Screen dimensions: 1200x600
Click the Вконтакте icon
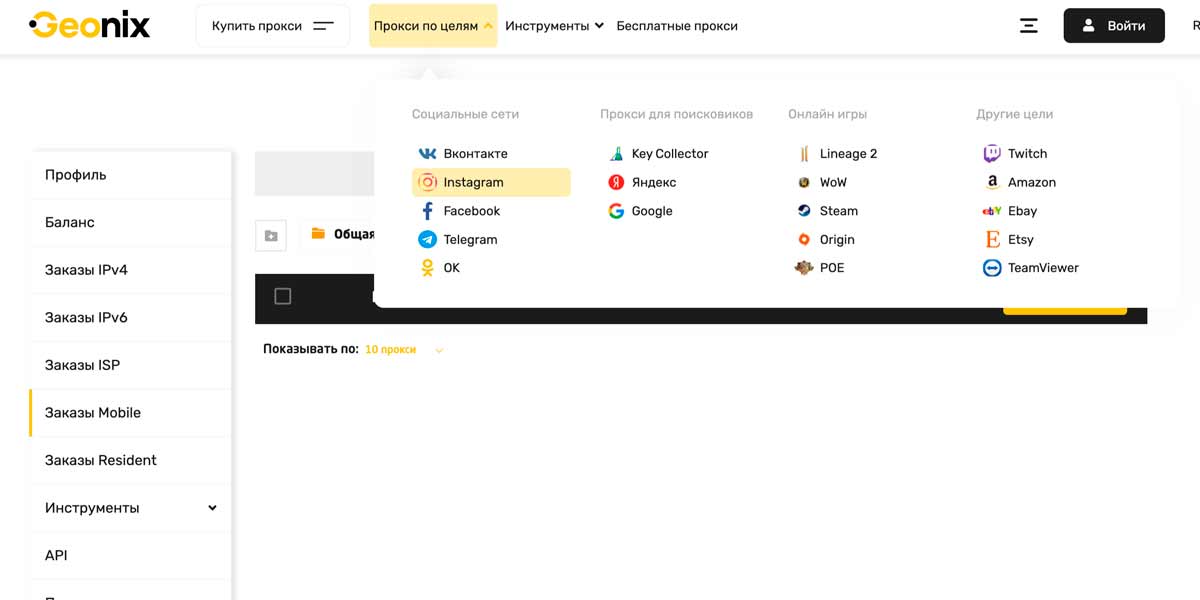click(427, 154)
